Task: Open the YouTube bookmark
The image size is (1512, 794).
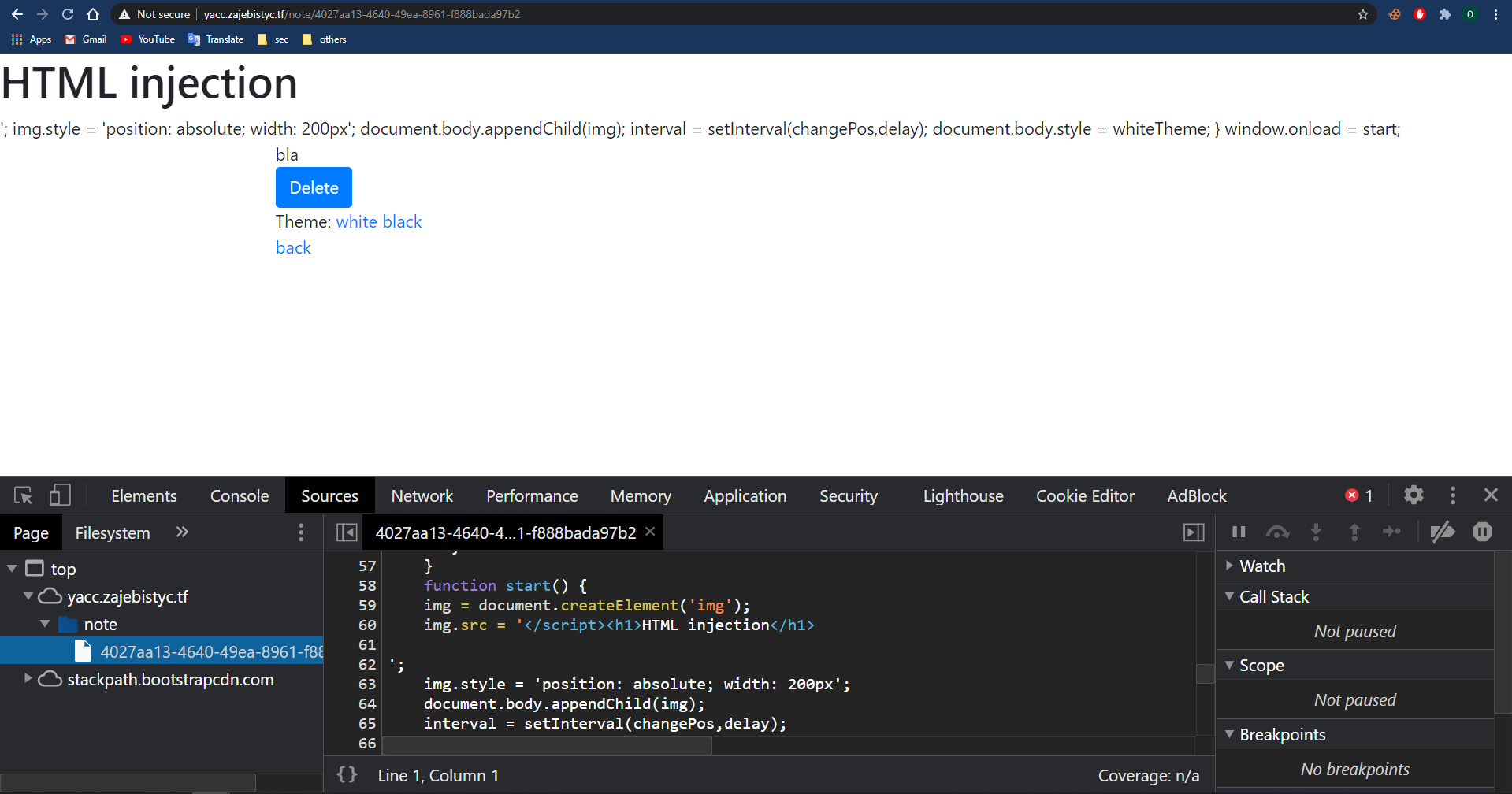Action: pos(147,39)
